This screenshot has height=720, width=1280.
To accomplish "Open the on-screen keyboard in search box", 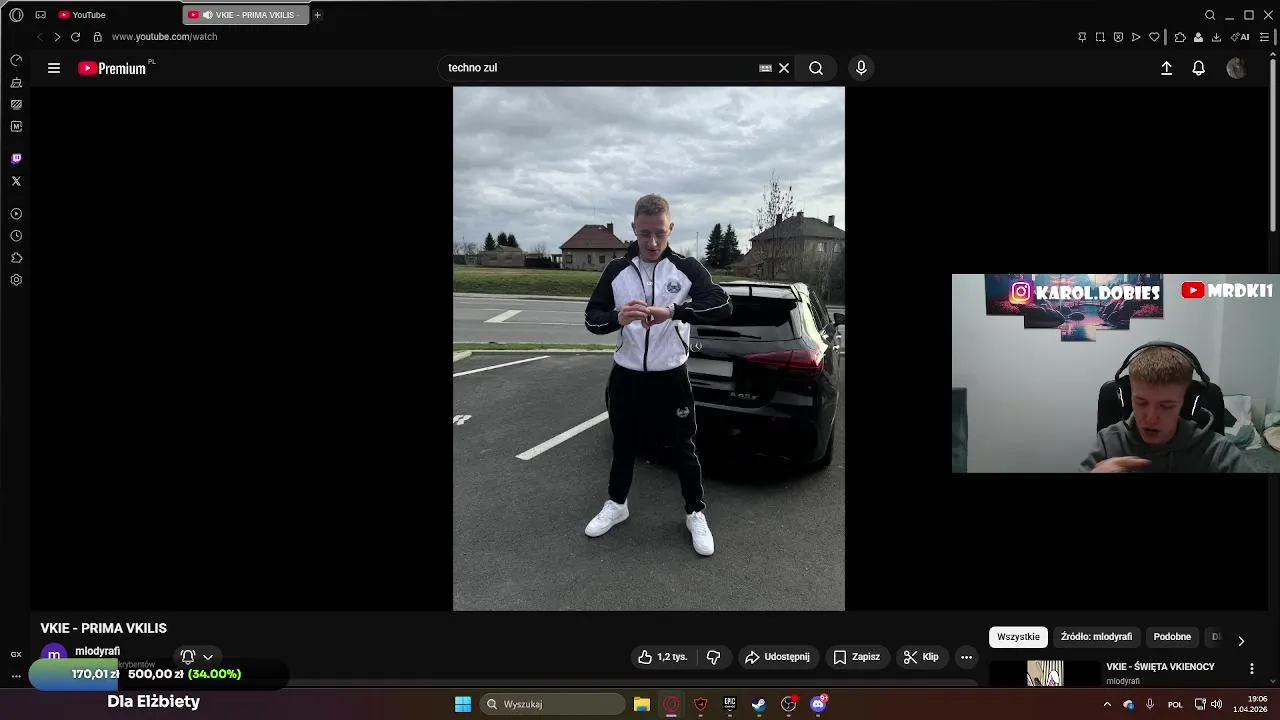I will (x=765, y=68).
